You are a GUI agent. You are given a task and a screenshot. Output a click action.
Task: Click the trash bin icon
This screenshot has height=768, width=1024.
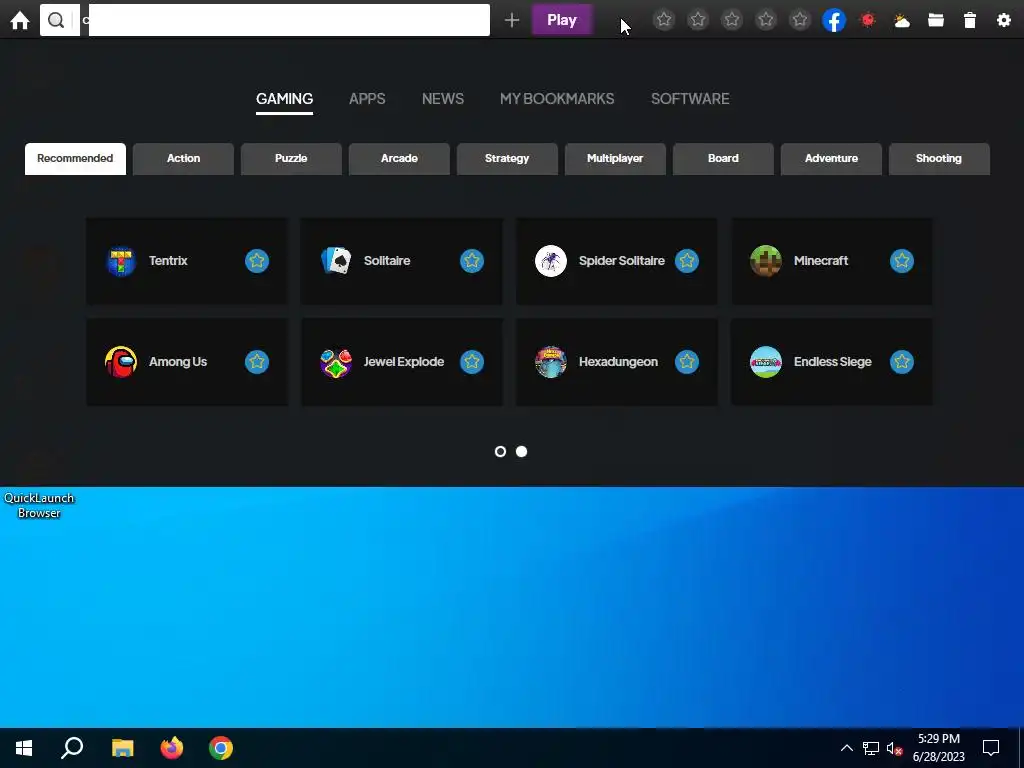[970, 20]
